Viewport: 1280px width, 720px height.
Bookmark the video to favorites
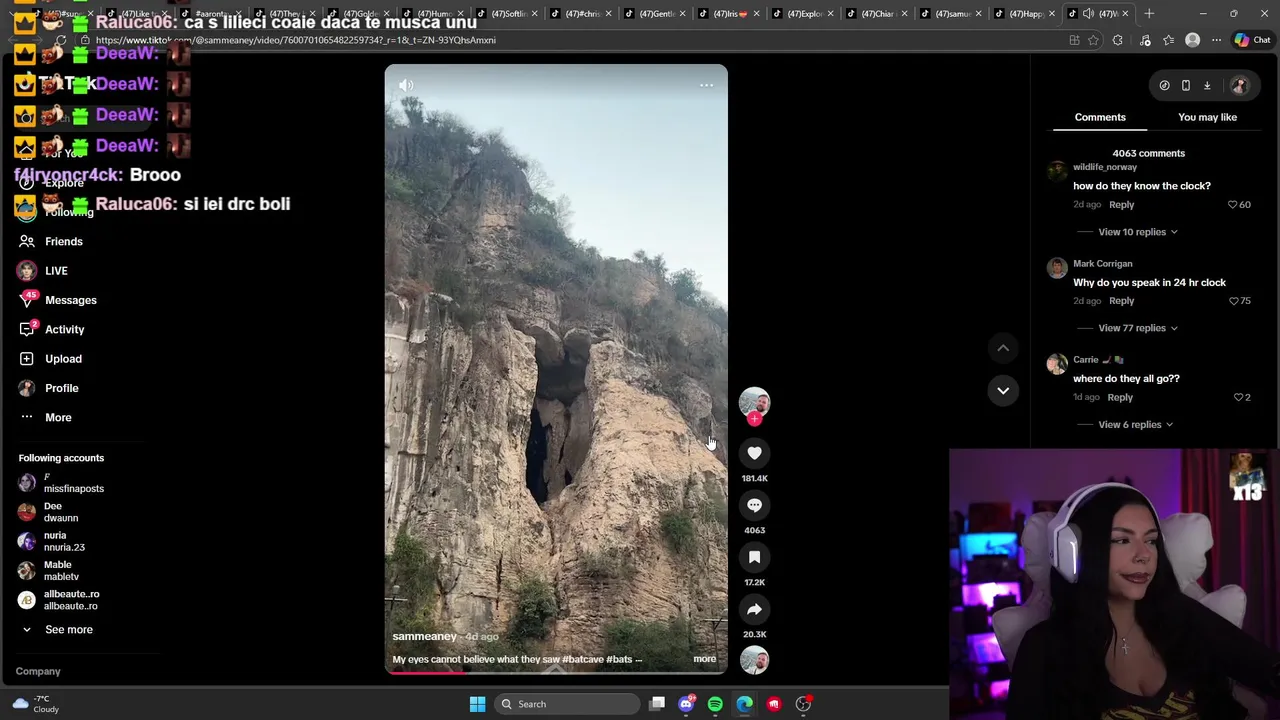[754, 557]
